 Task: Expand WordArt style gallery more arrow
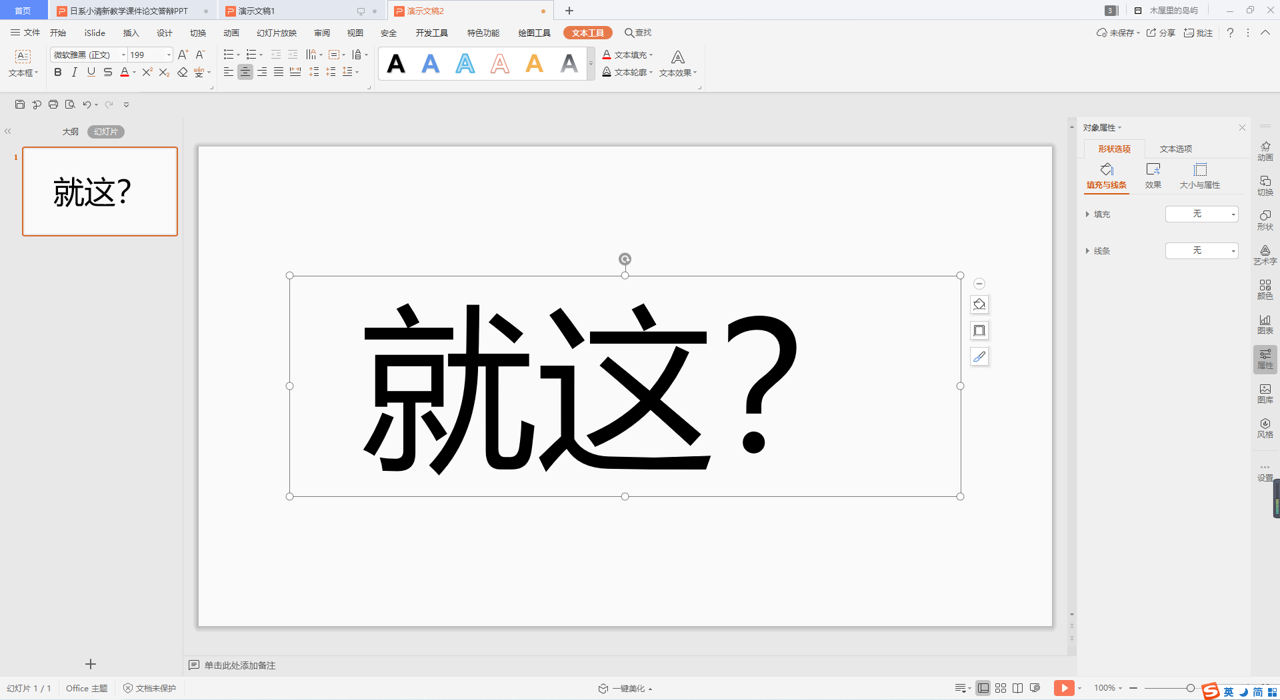590,64
